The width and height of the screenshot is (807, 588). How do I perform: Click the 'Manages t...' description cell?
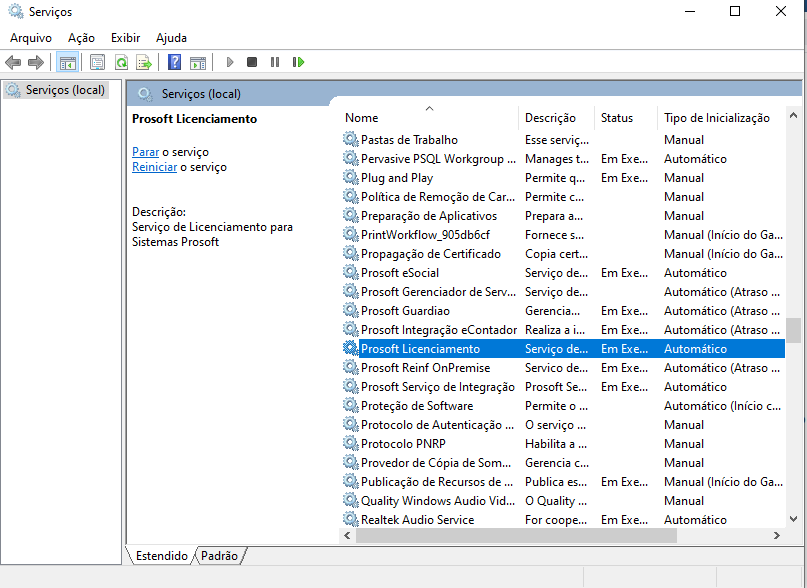coord(557,159)
